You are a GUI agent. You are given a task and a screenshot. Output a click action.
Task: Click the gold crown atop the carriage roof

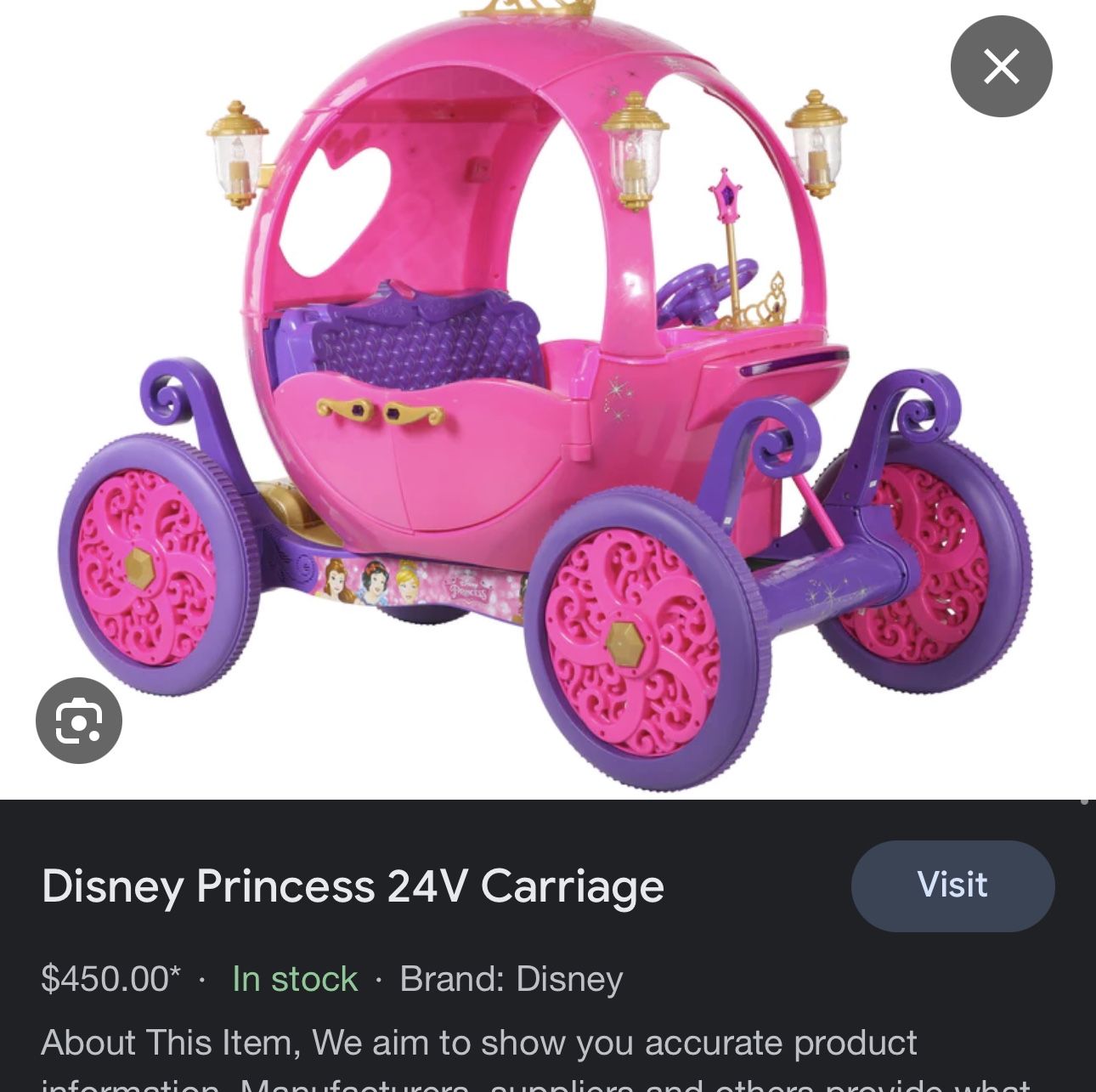point(528,8)
